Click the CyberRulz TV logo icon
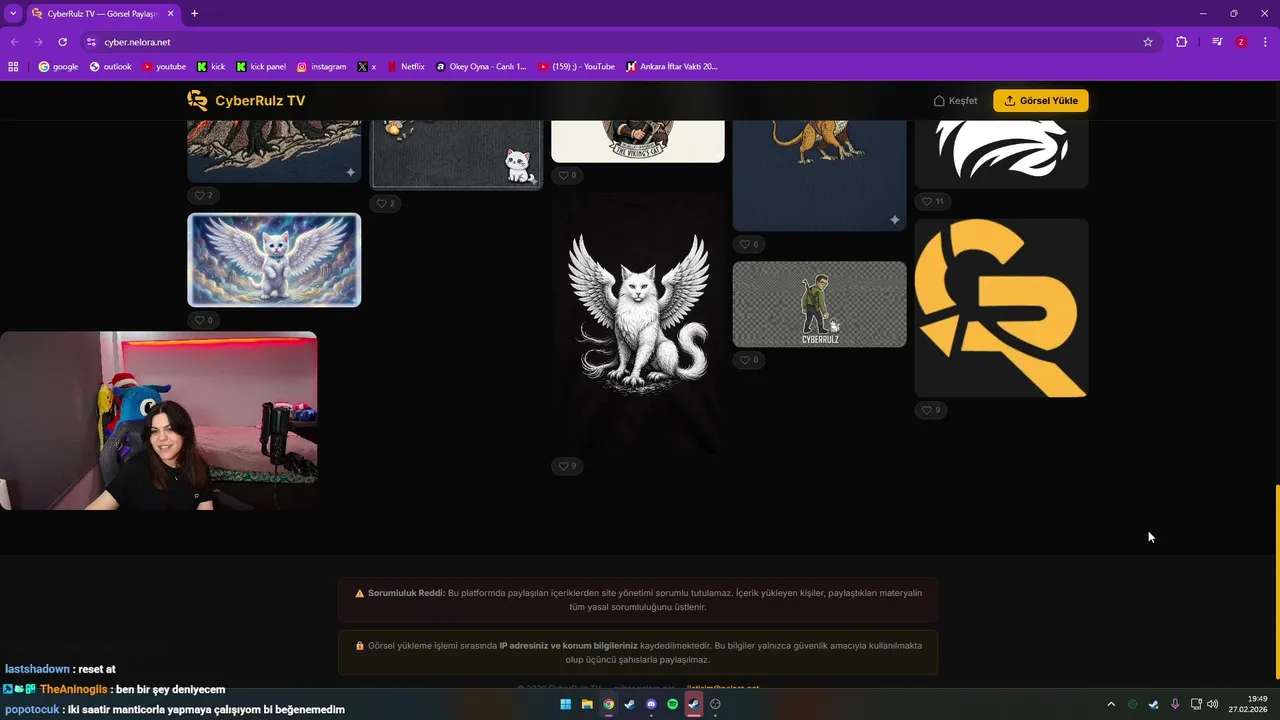Image resolution: width=1280 pixels, height=720 pixels. click(x=197, y=100)
